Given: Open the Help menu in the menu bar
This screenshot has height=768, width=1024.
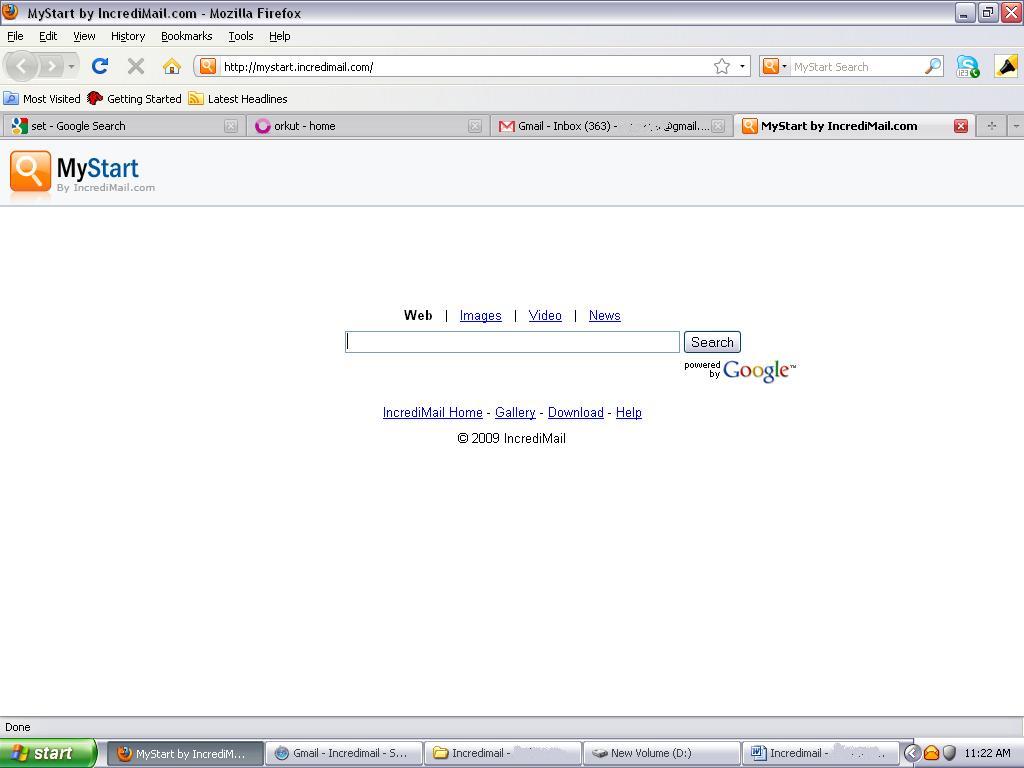Looking at the screenshot, I should [x=280, y=36].
